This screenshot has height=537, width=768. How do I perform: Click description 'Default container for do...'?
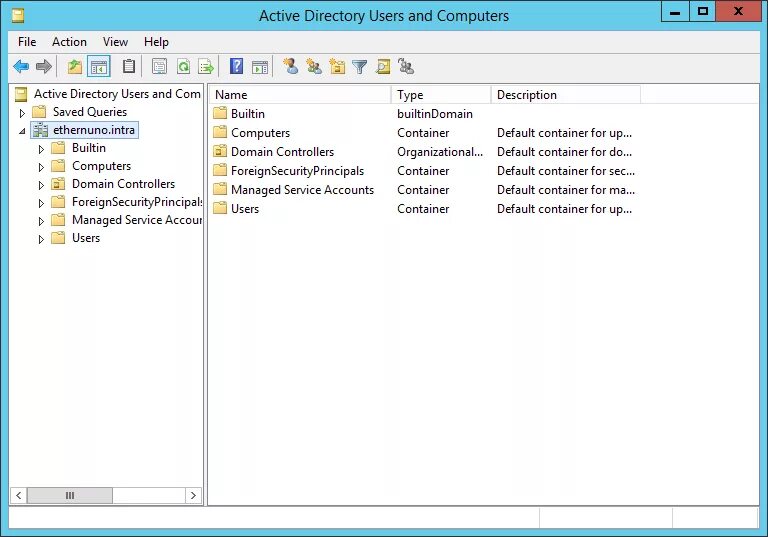coord(564,152)
